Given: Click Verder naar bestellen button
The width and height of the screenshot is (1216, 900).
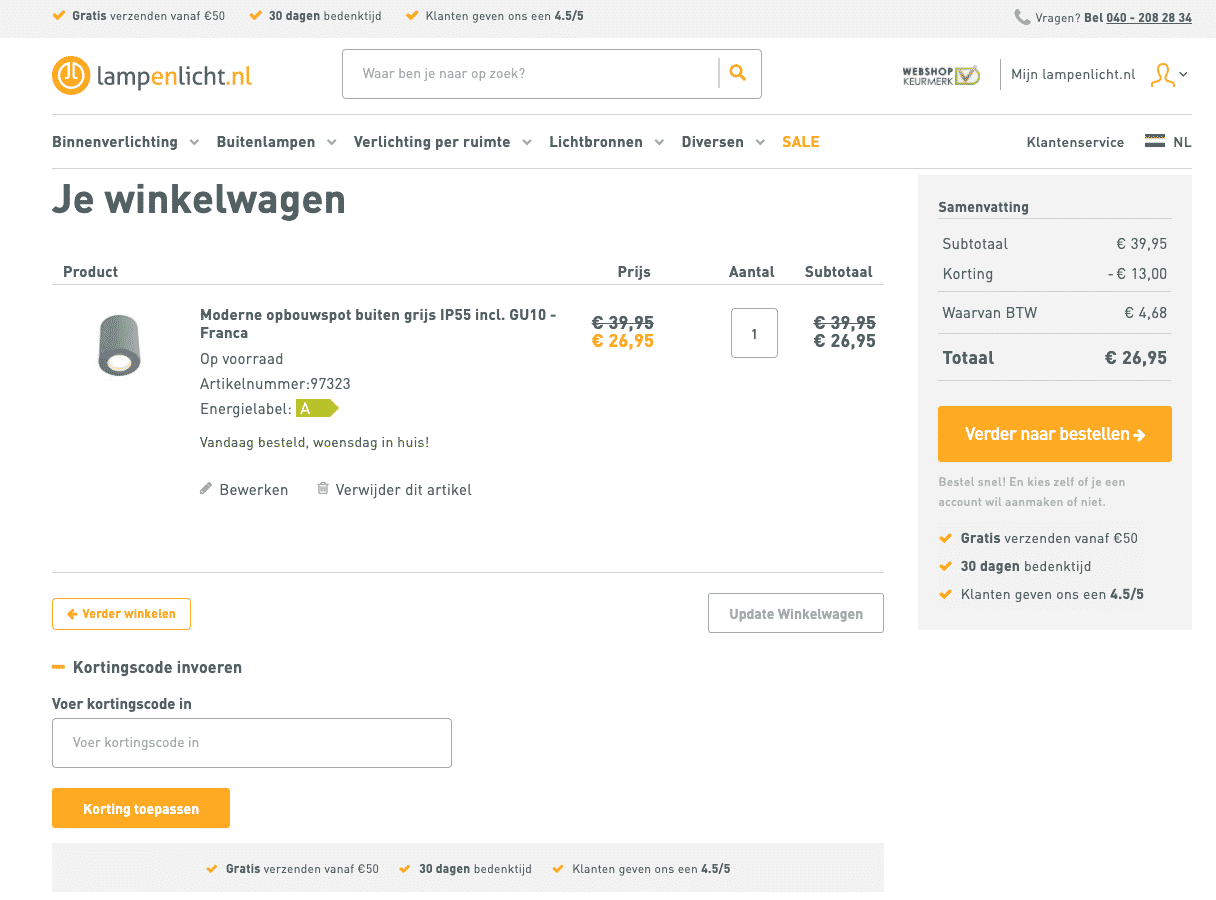Looking at the screenshot, I should [1054, 434].
